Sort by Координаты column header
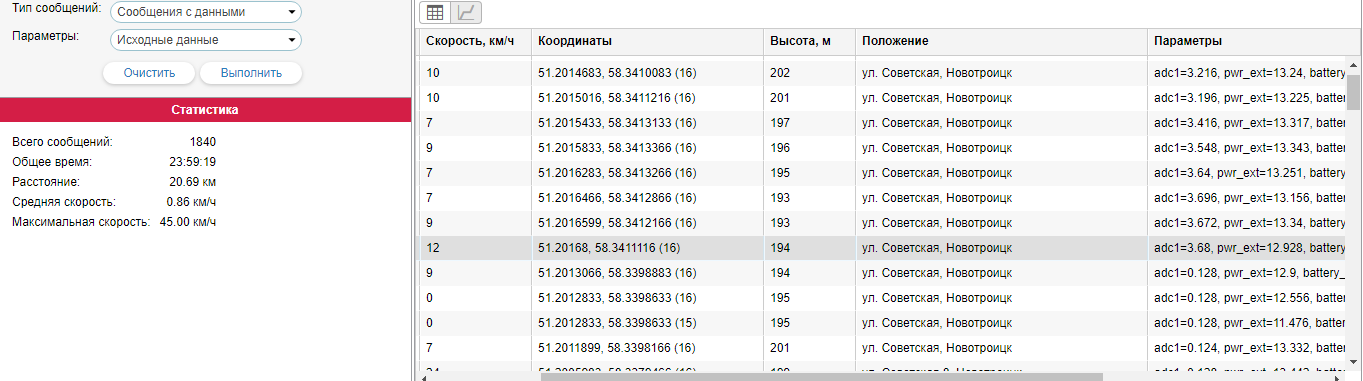The width and height of the screenshot is (1363, 381). pos(647,41)
